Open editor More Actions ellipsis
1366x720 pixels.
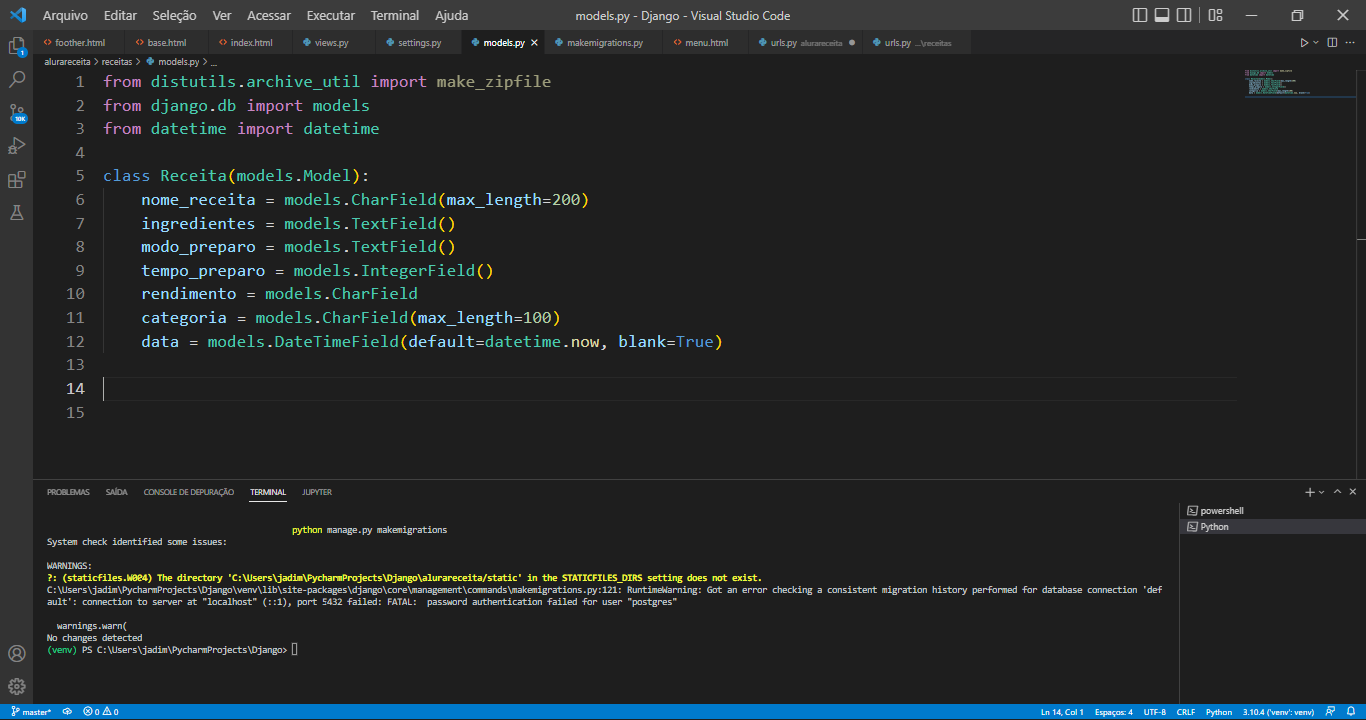click(1350, 43)
